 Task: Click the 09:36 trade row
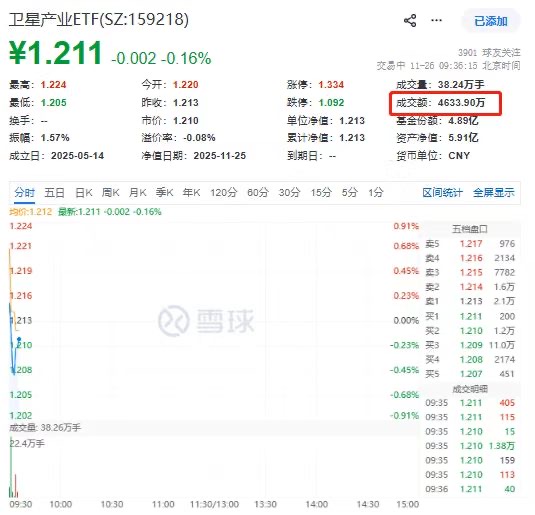[470, 489]
